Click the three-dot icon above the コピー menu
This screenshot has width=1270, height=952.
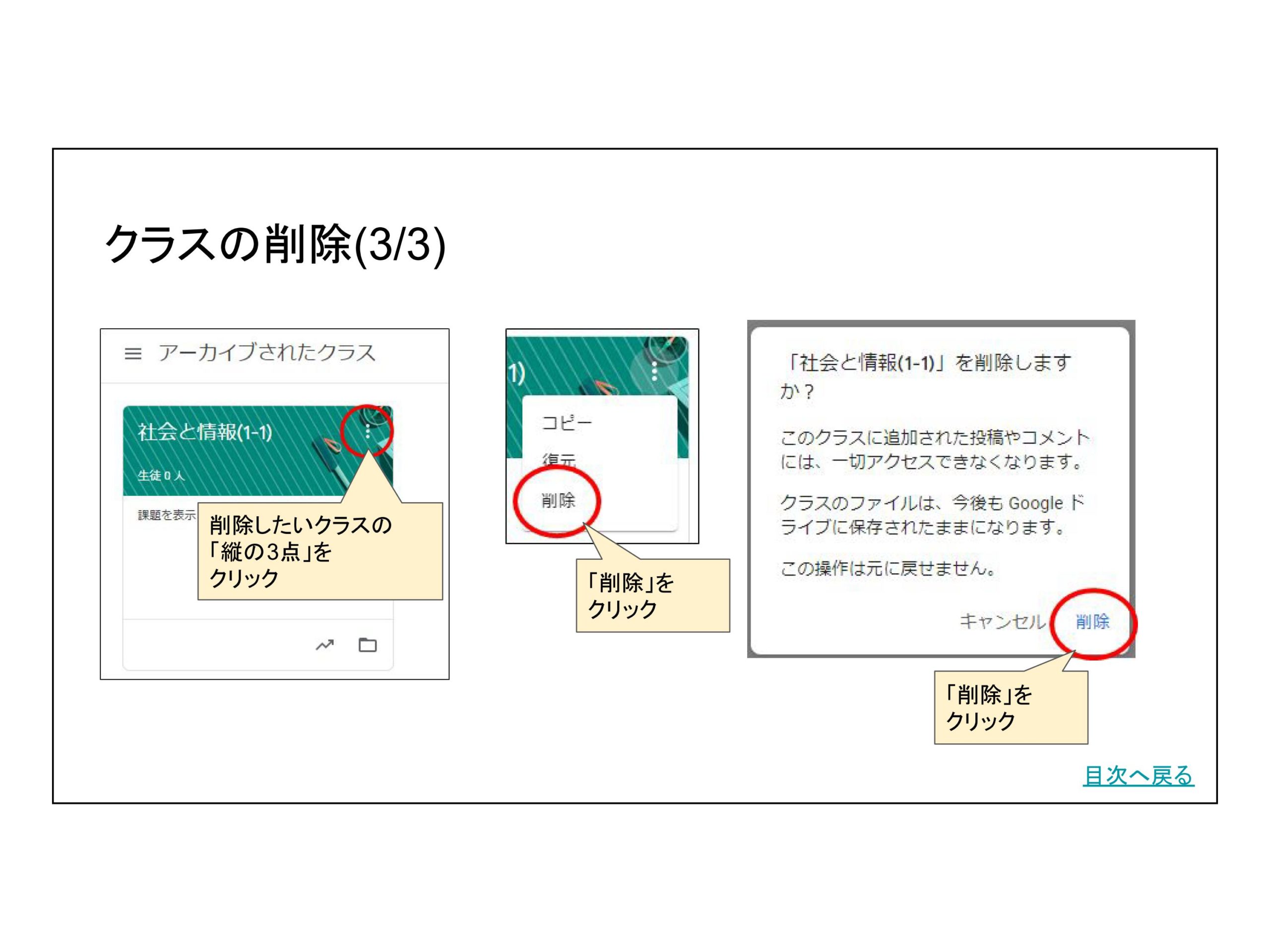(654, 371)
